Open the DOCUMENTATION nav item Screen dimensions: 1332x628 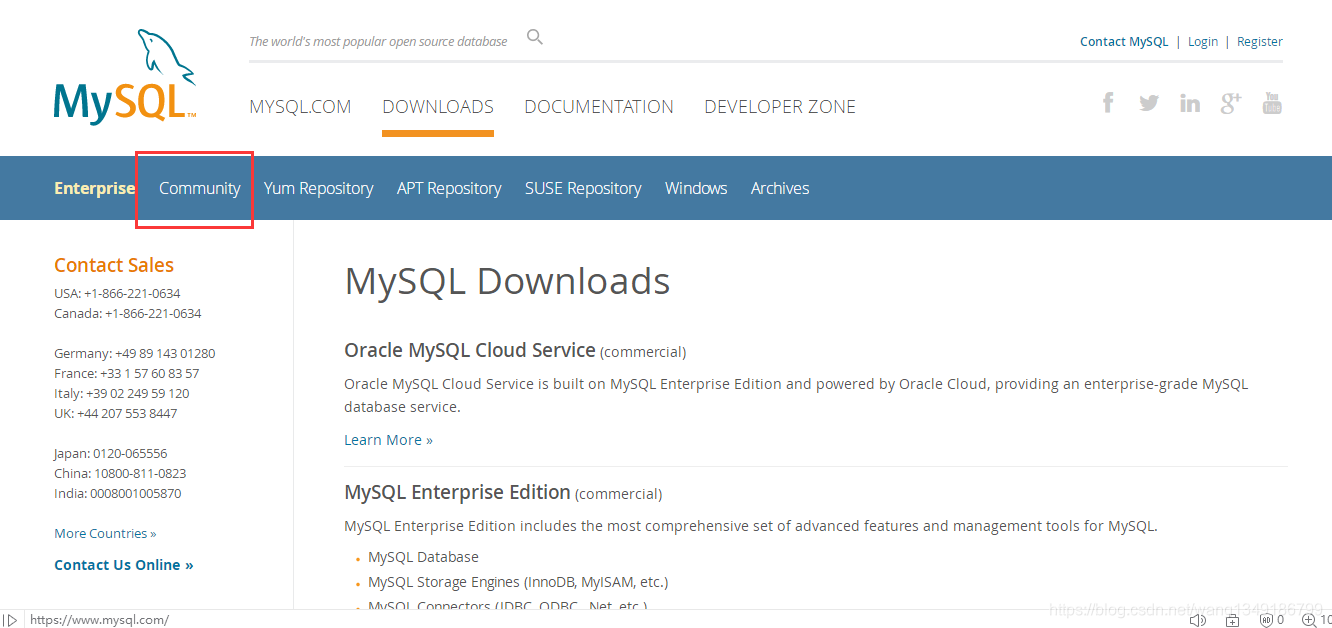click(599, 107)
